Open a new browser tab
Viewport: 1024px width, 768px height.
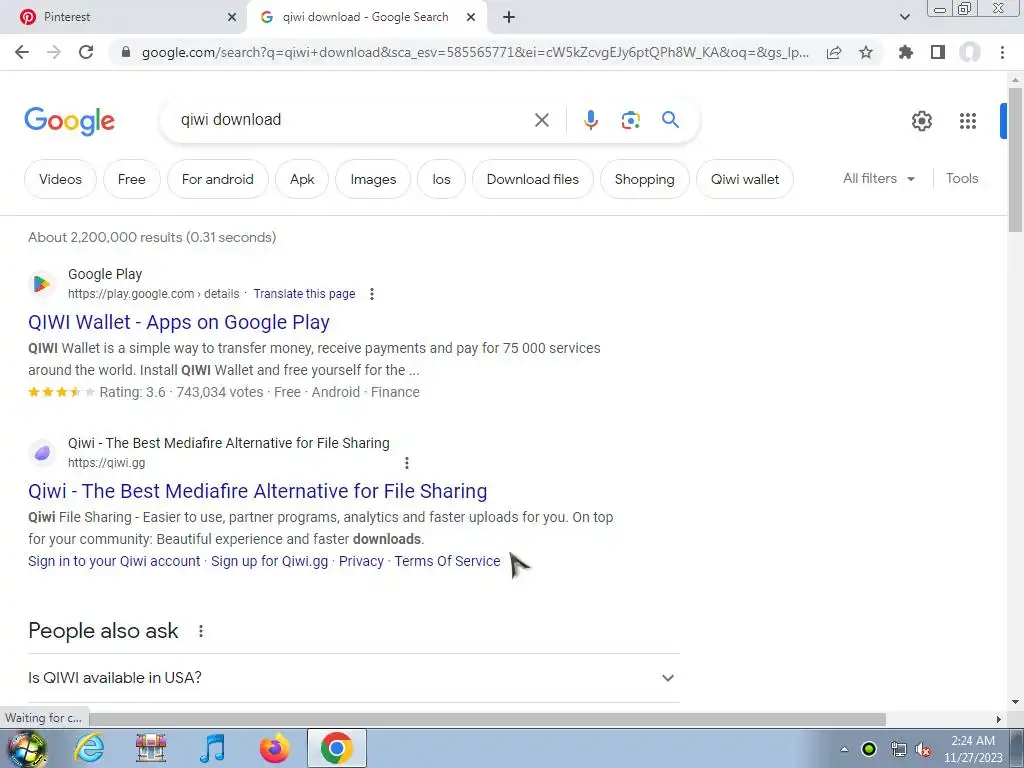tap(509, 17)
